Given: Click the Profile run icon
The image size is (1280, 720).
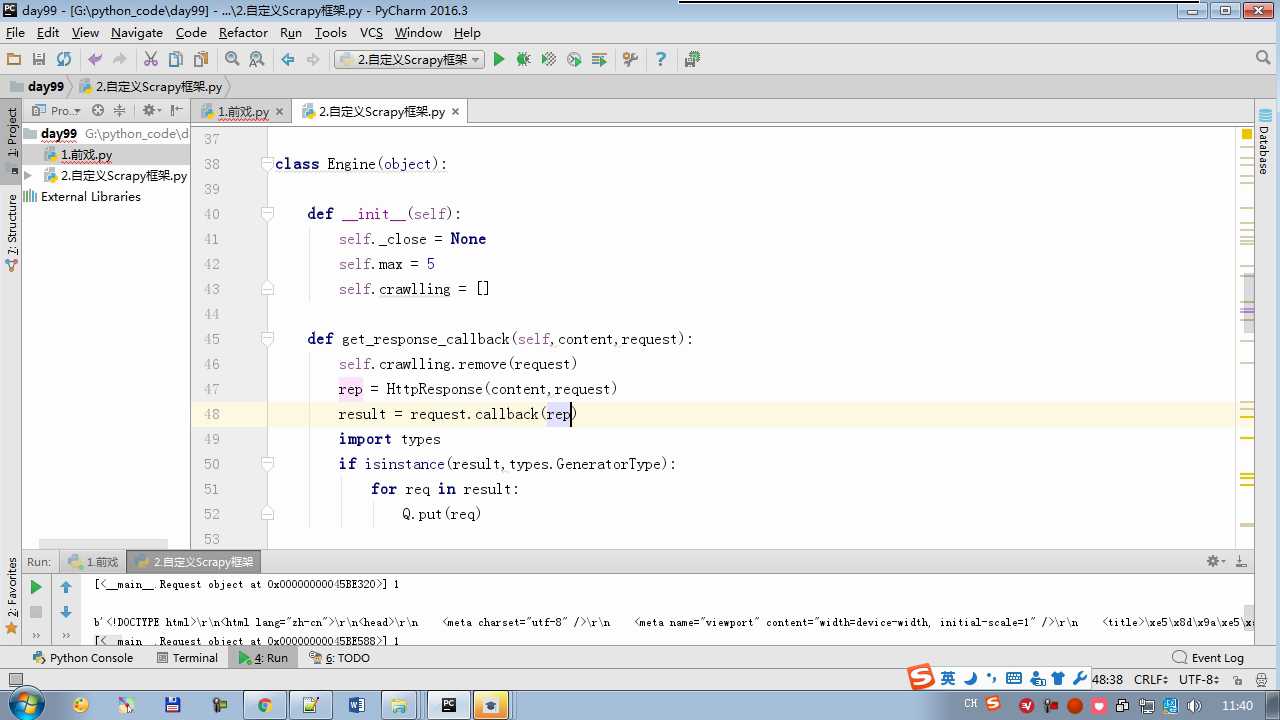Looking at the screenshot, I should pyautogui.click(x=574, y=60).
